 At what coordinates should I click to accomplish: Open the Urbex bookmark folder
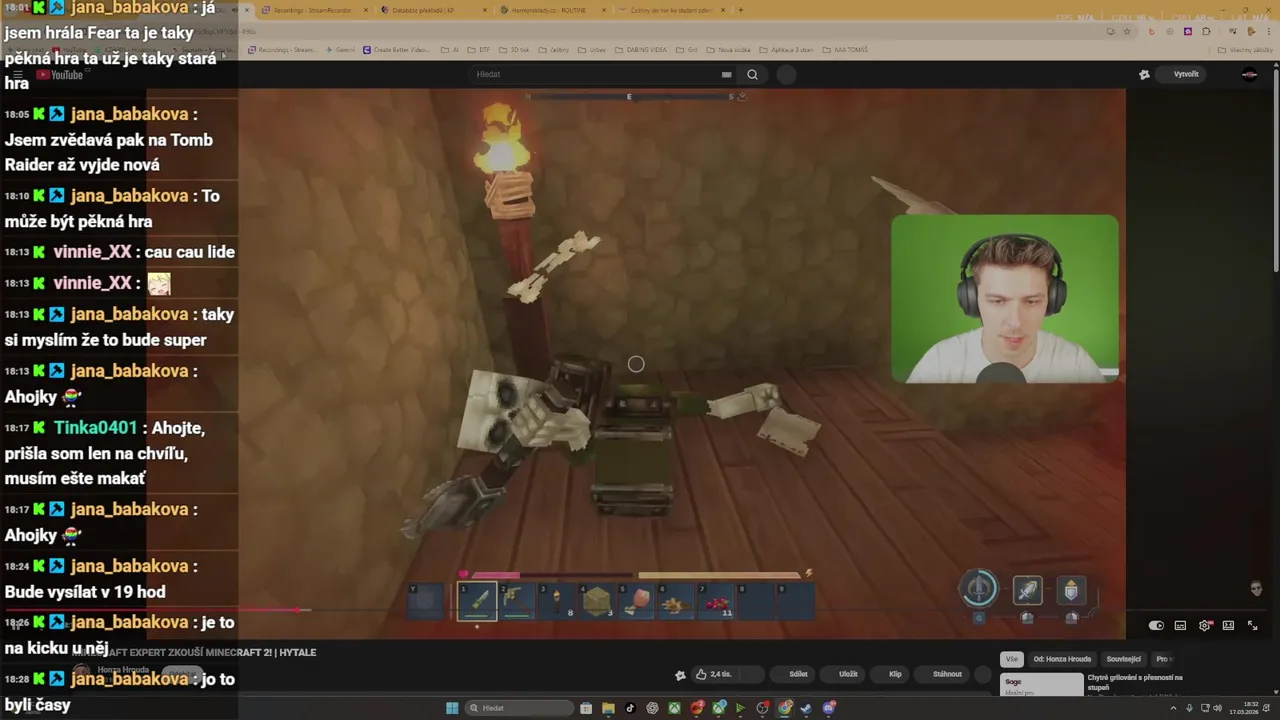594,50
